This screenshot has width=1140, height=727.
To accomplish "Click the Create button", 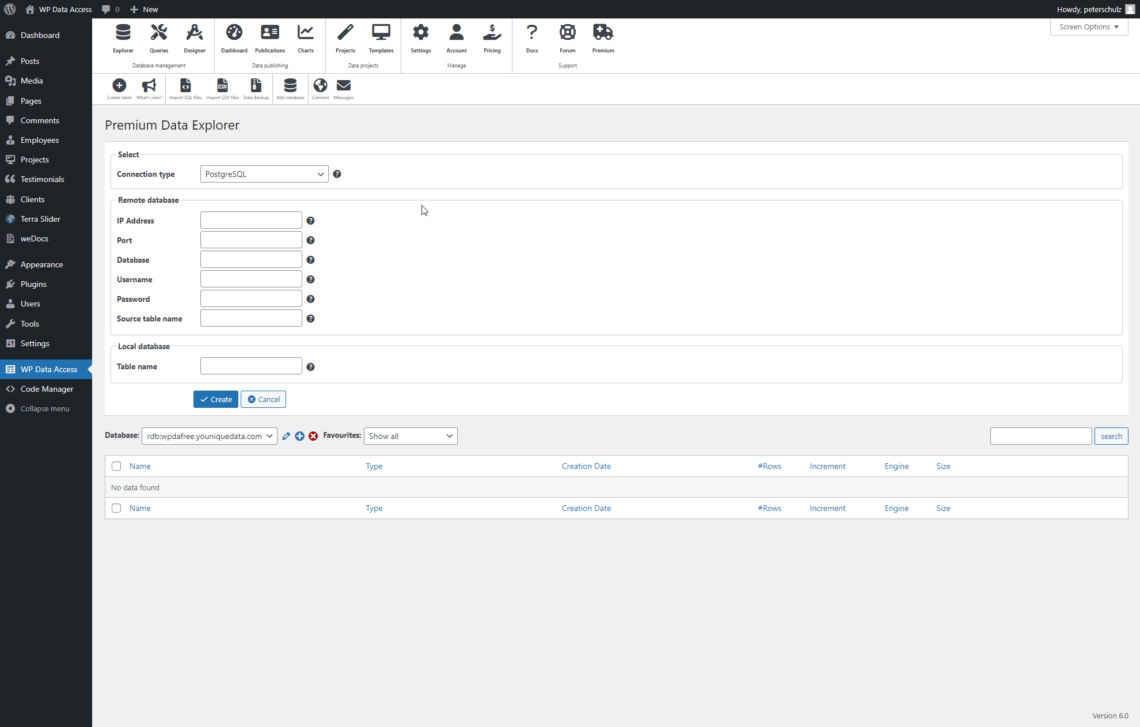I will click(x=215, y=399).
